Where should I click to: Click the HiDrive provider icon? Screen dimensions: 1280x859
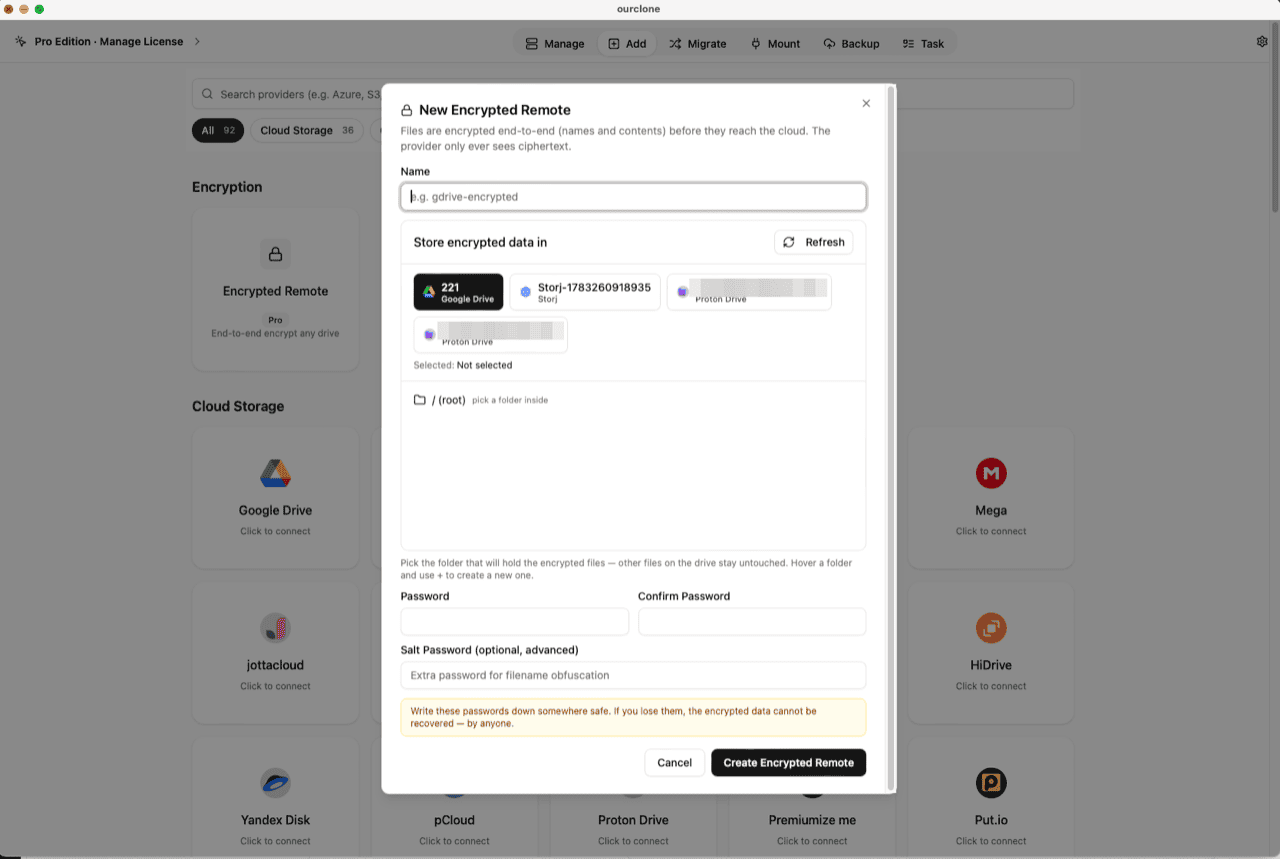(x=991, y=628)
